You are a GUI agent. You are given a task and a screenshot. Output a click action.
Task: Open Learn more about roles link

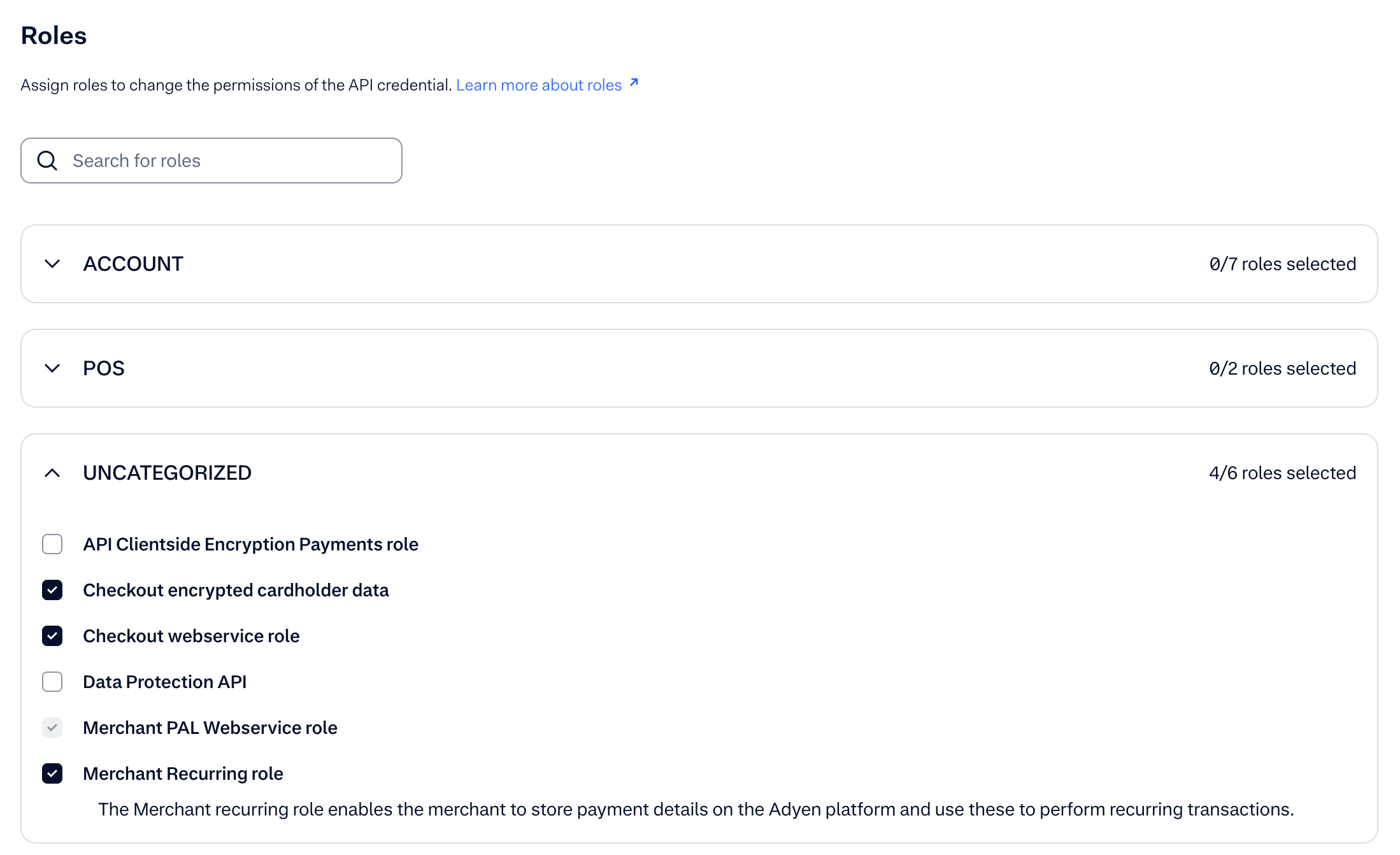(538, 85)
